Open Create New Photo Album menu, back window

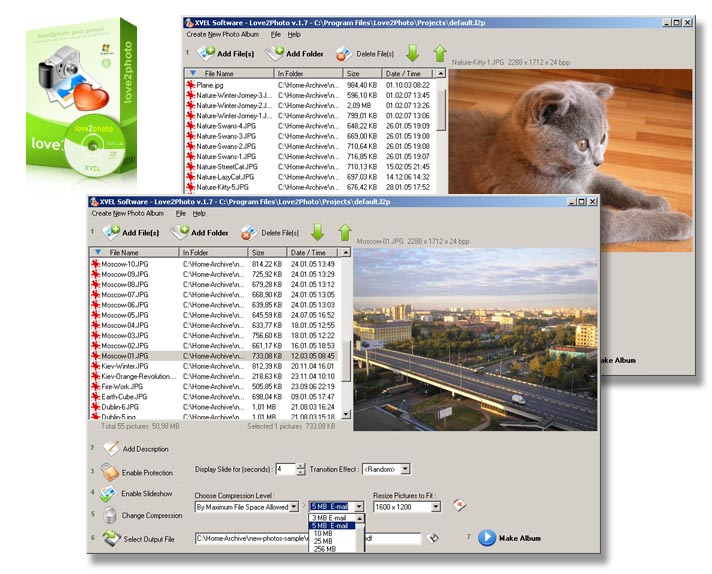[222, 35]
